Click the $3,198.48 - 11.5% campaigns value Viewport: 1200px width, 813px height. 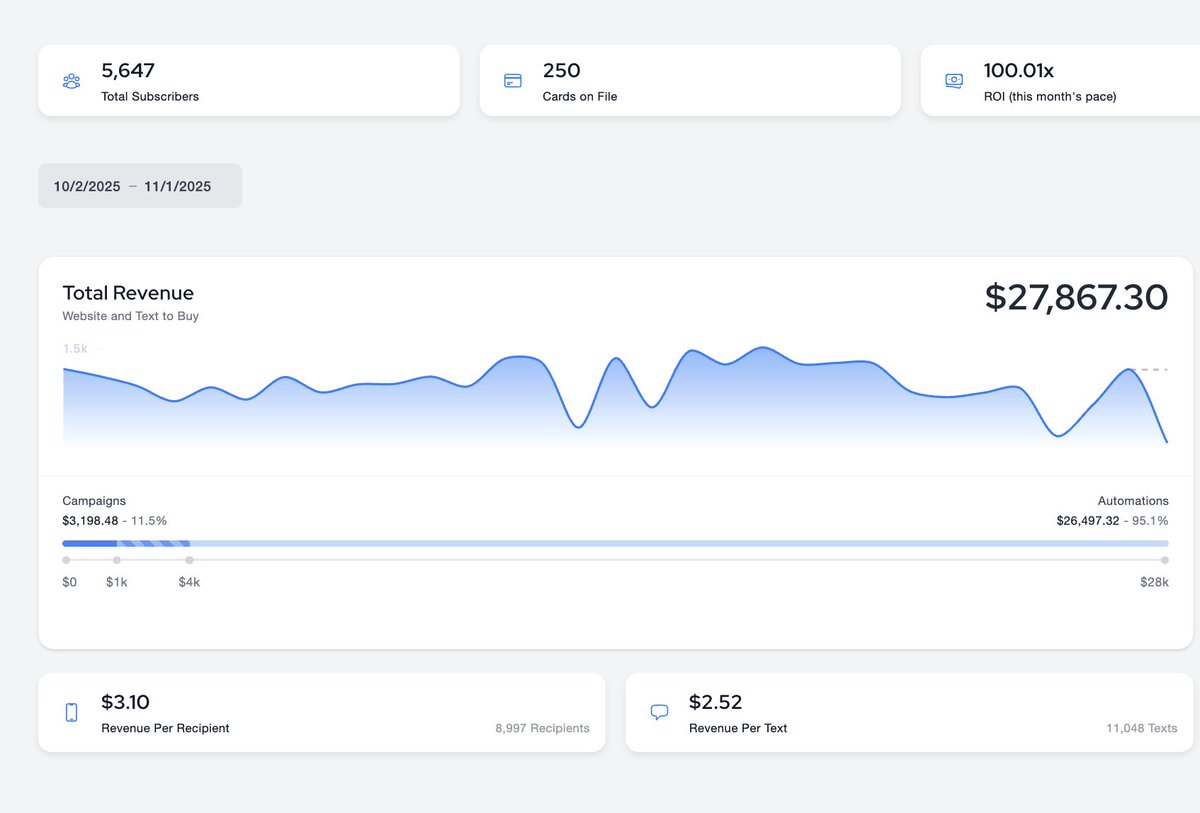[x=114, y=521]
